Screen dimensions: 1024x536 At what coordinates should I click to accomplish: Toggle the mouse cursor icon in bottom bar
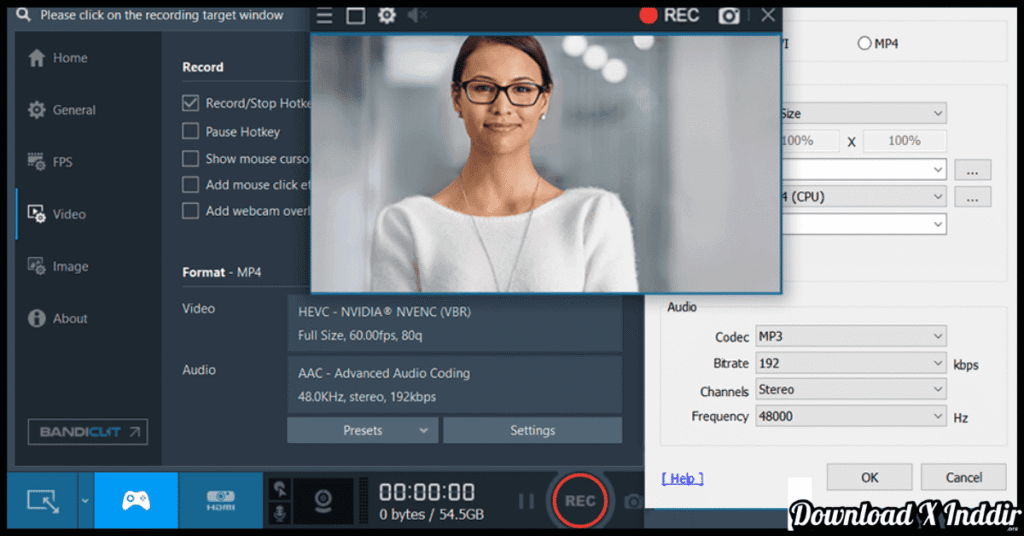click(281, 489)
